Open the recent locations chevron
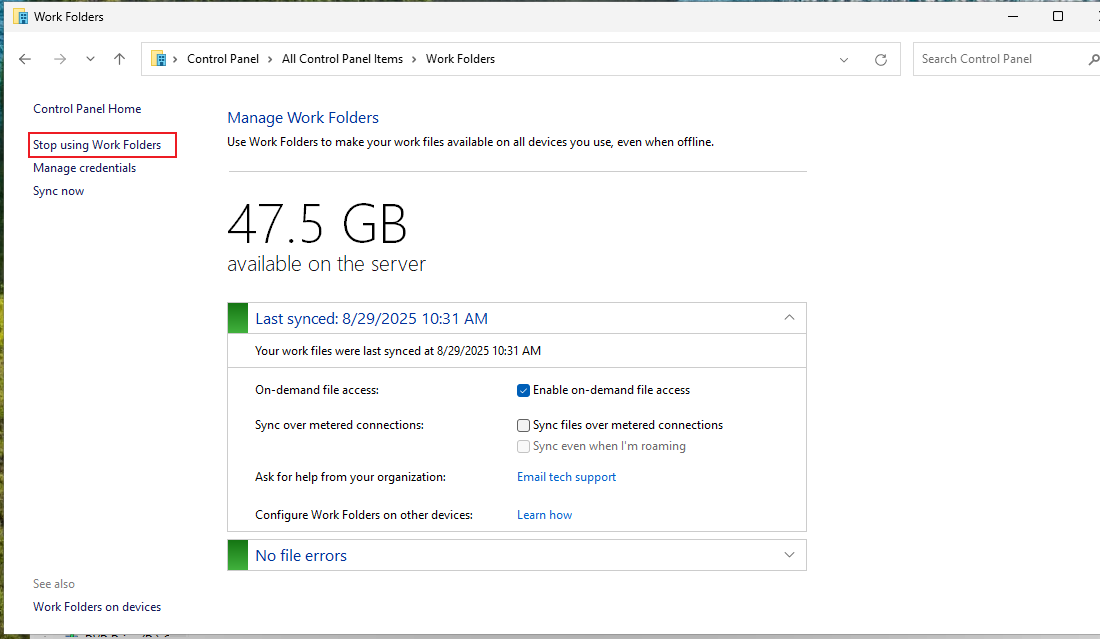1100x639 pixels. coord(90,59)
